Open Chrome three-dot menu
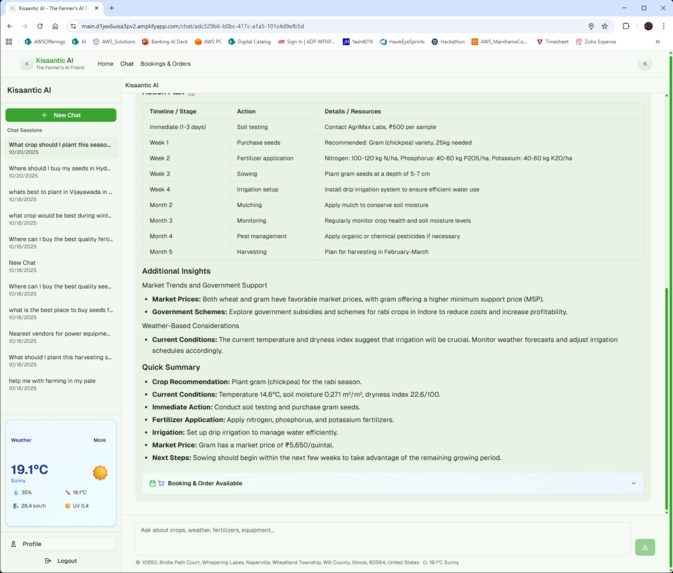Screen dimensions: 673x573 click(x=664, y=26)
